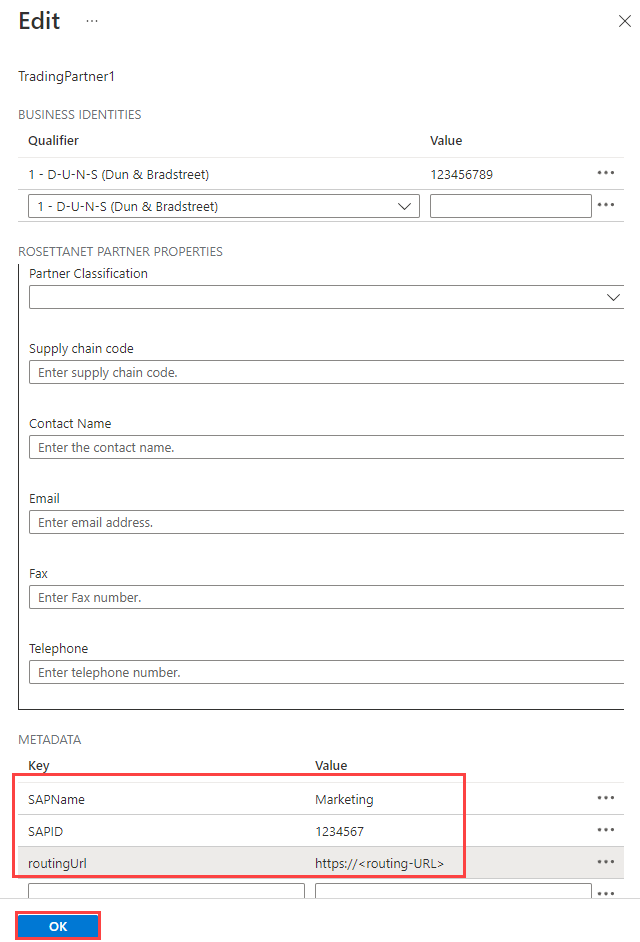
Task: Open more options for the SAPName metadata row
Action: coord(605,798)
